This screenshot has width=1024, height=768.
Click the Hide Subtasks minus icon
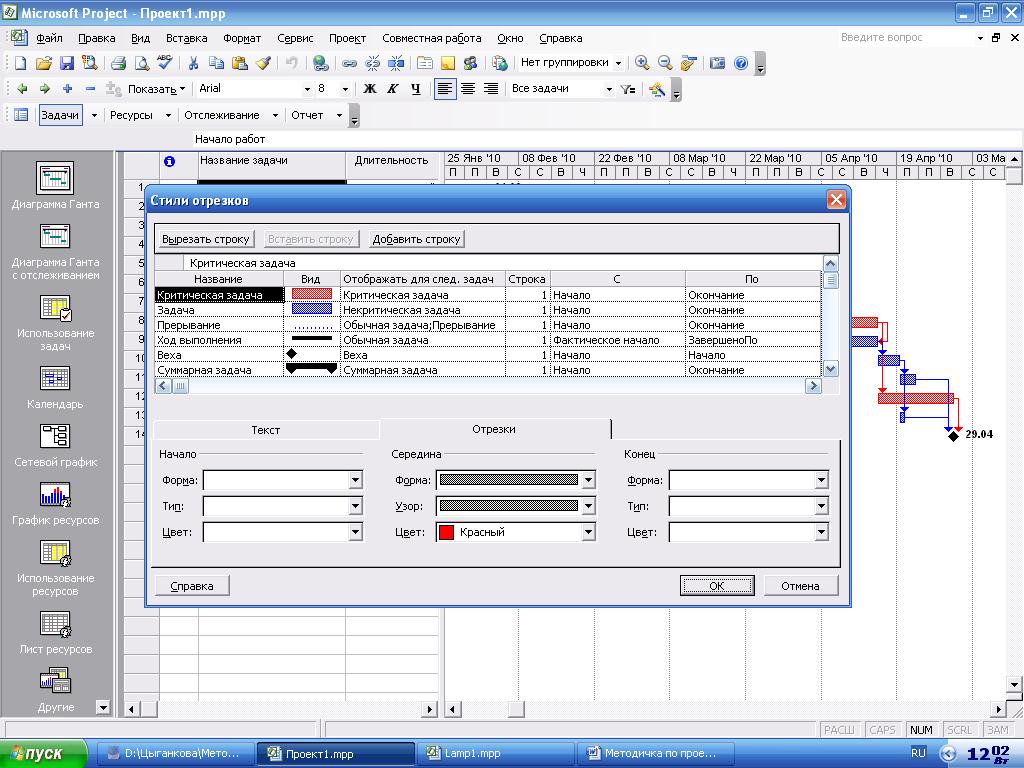click(90, 89)
